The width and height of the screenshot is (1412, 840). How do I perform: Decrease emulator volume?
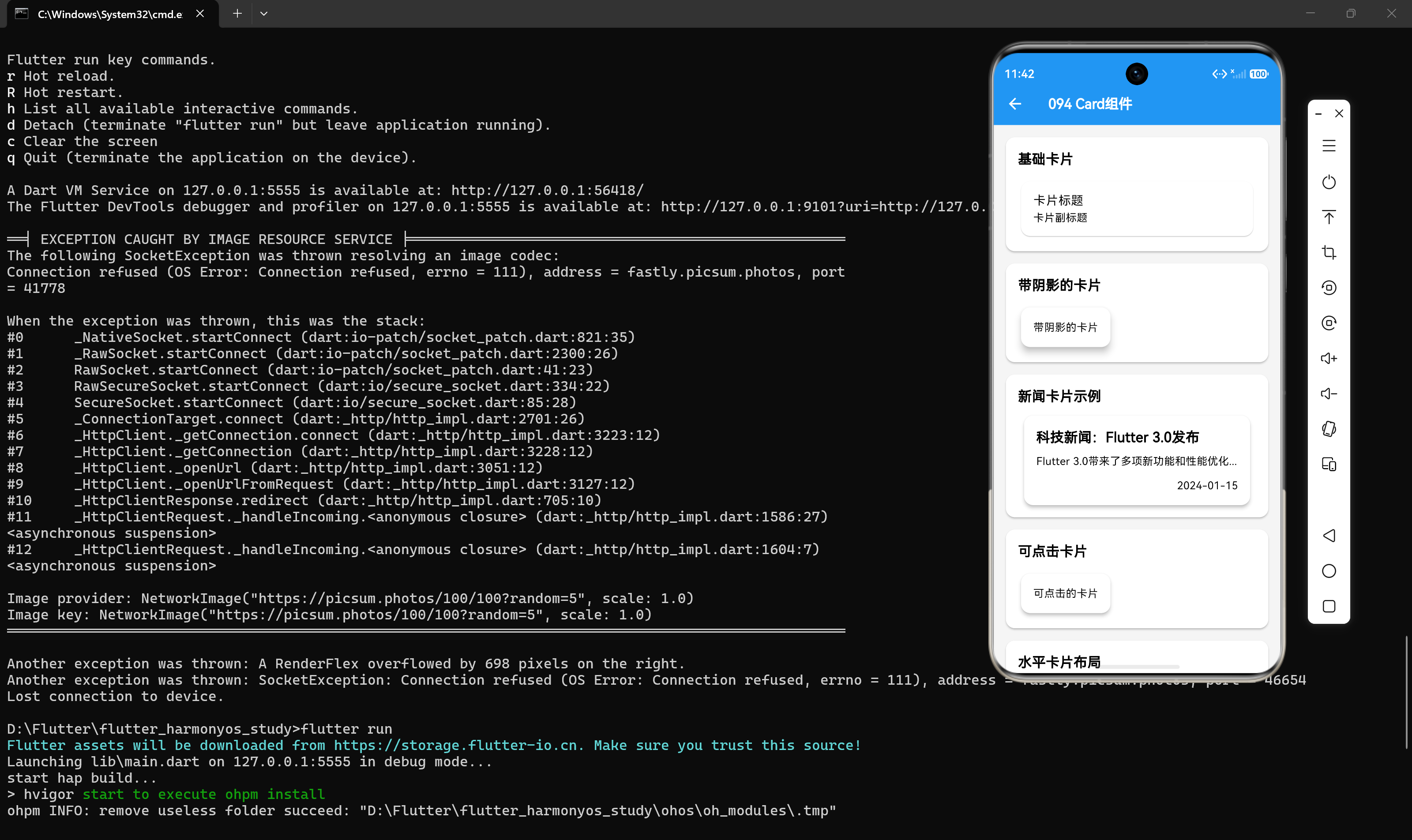coord(1329,394)
